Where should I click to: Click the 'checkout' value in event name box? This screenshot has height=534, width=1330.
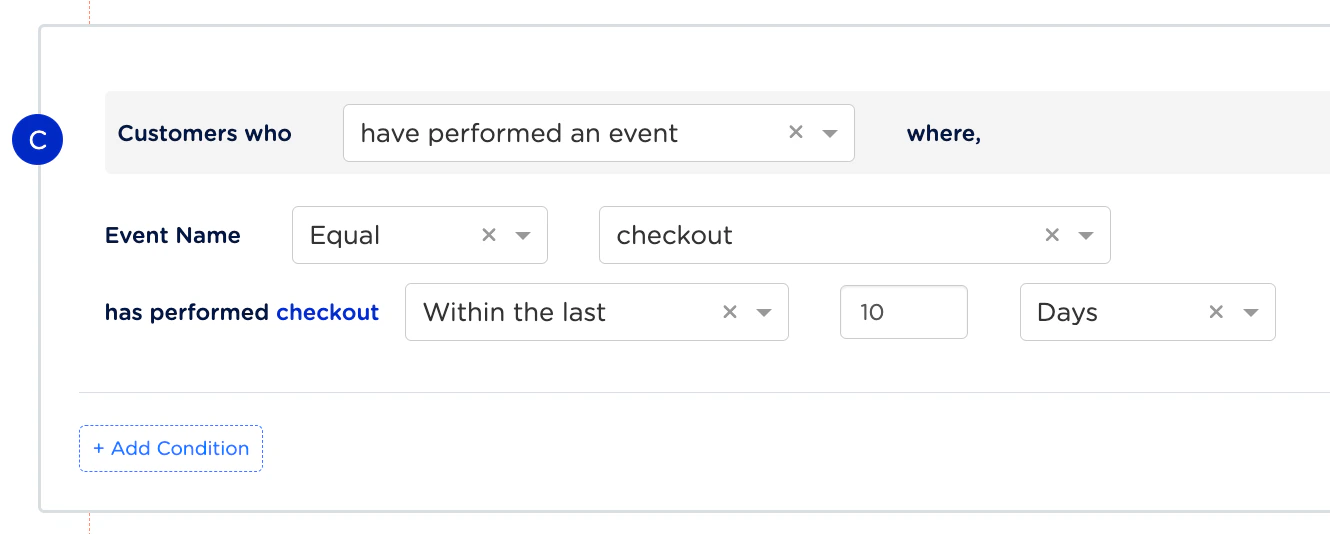[x=675, y=235]
